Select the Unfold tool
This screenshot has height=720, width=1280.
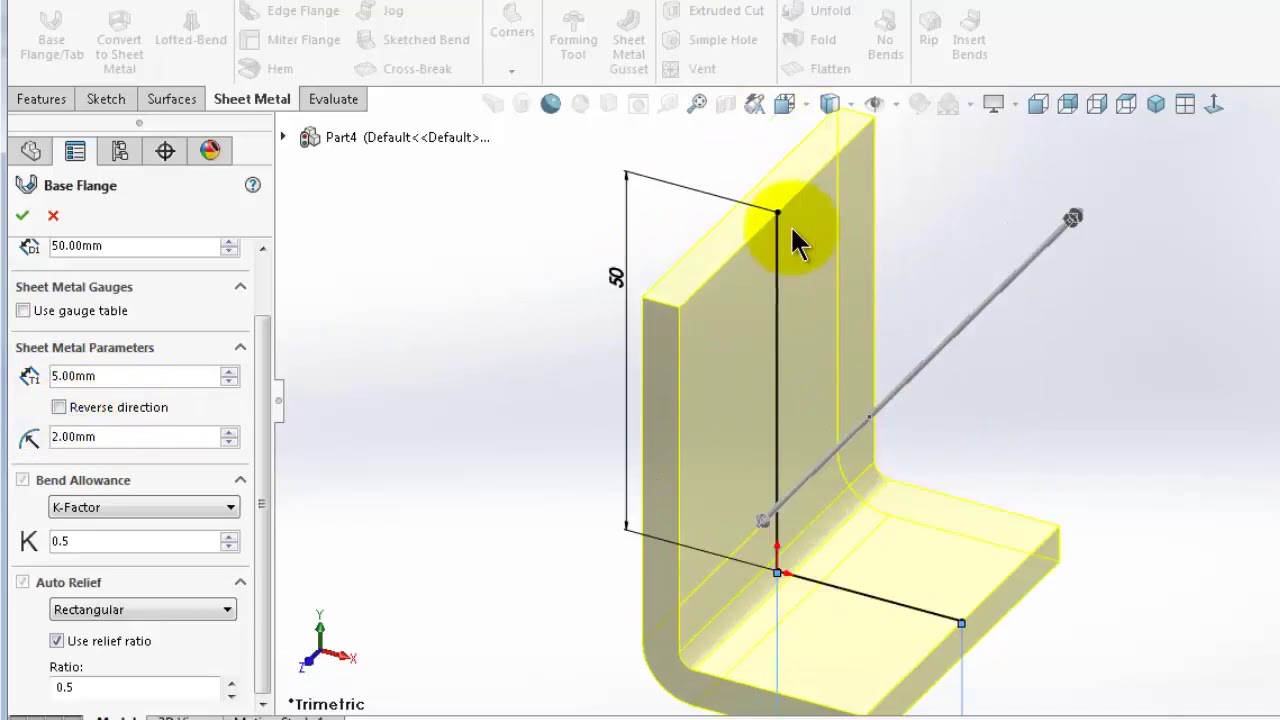[x=816, y=11]
